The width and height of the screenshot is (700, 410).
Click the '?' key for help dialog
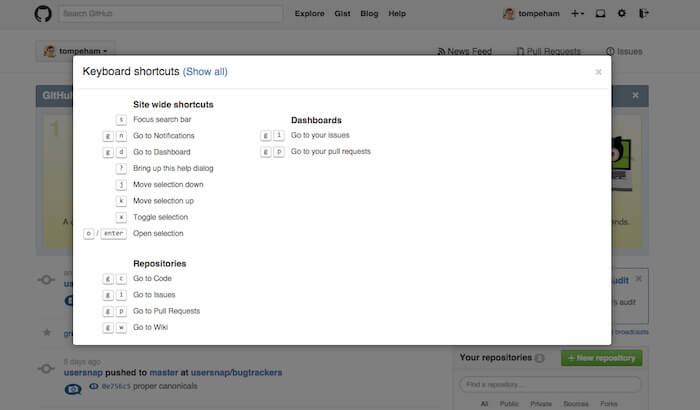(x=121, y=168)
